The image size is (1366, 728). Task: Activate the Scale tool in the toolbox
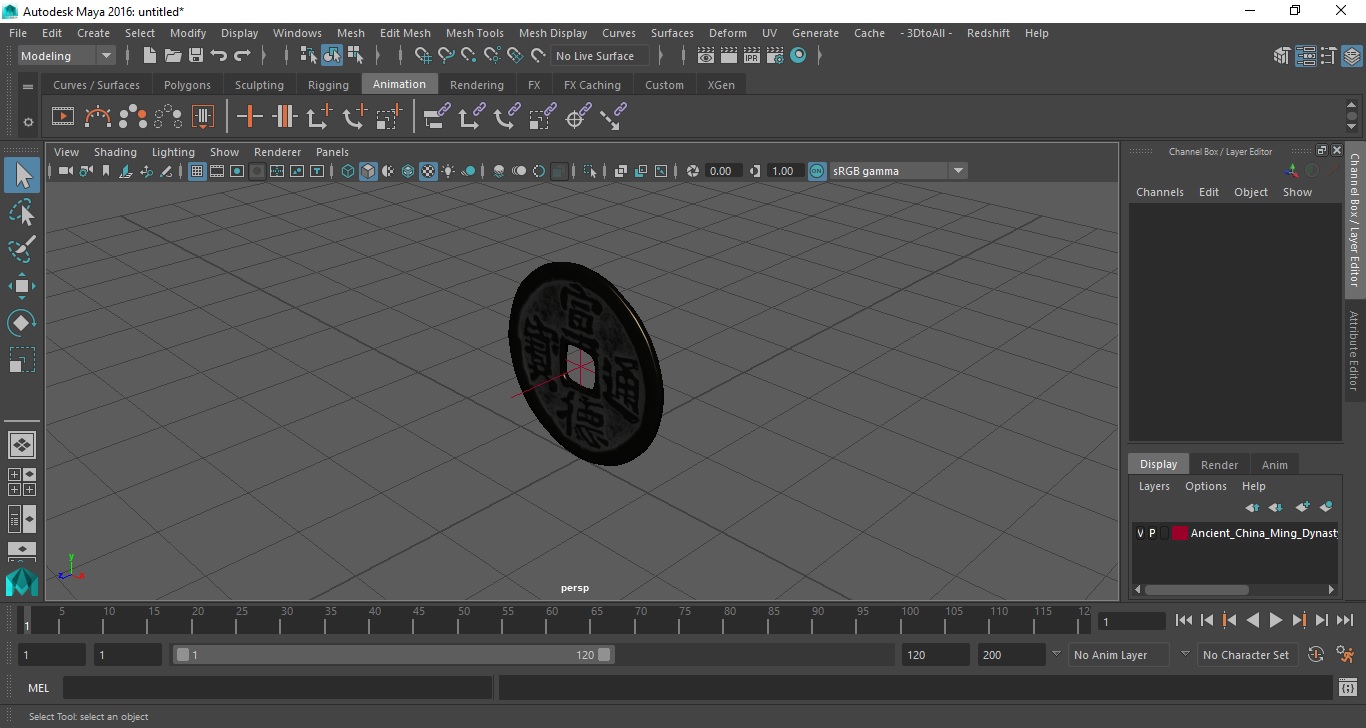[22, 359]
